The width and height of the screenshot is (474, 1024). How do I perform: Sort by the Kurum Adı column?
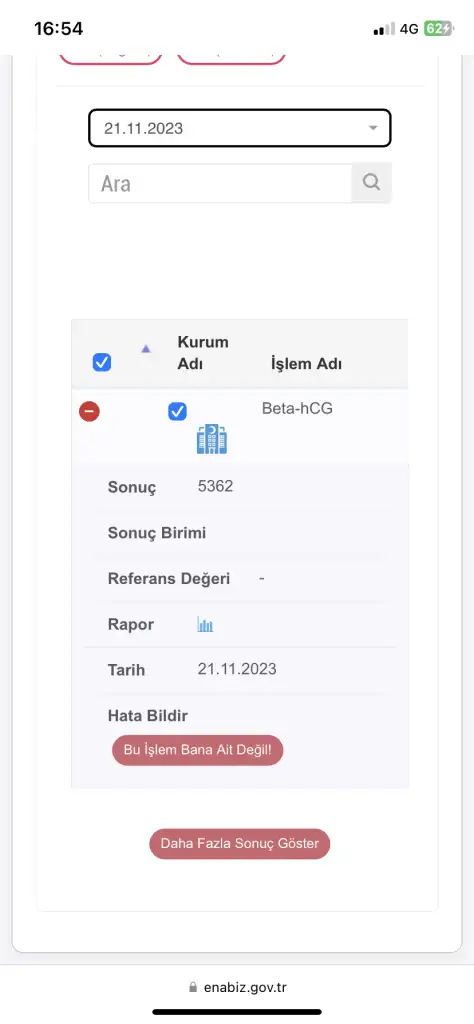pos(203,353)
